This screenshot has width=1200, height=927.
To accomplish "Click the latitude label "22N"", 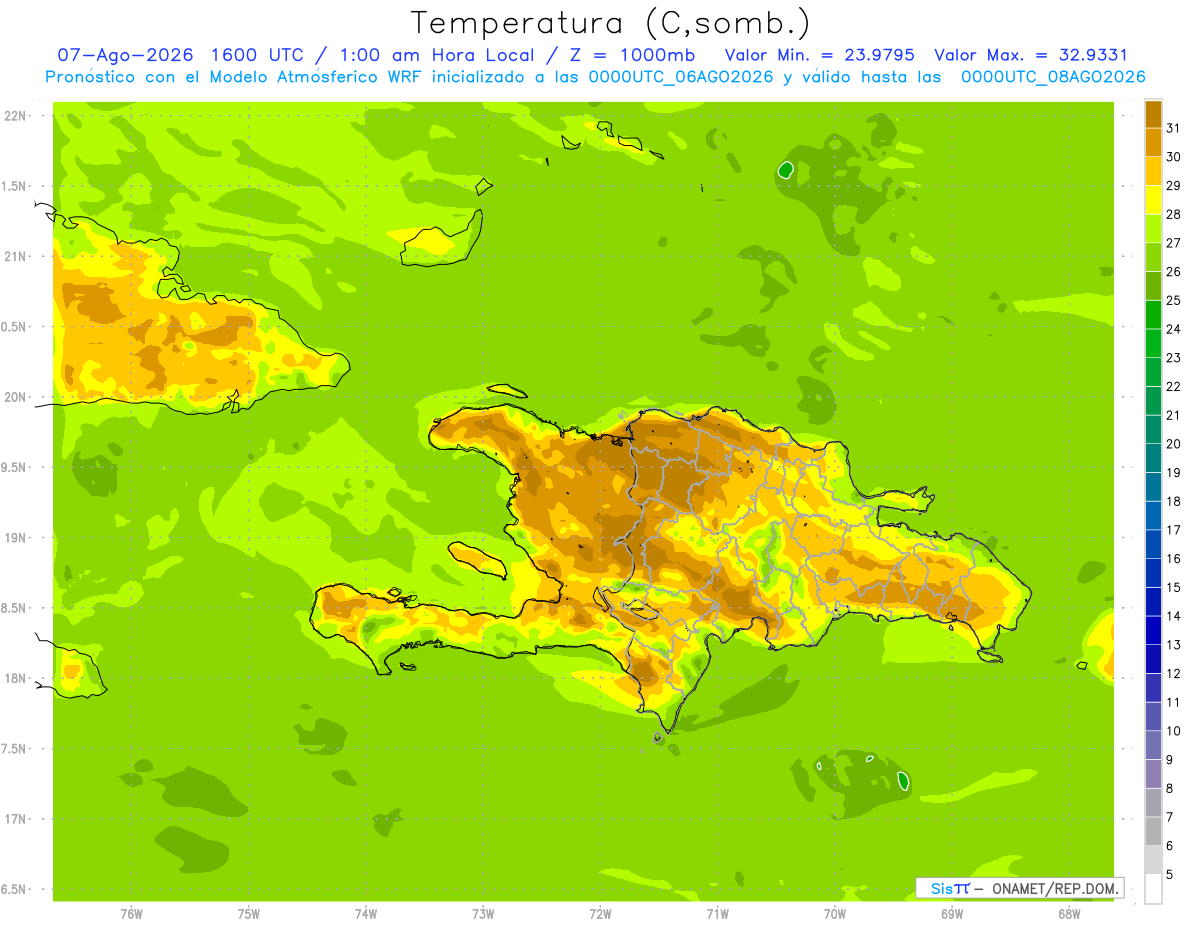I will point(16,115).
